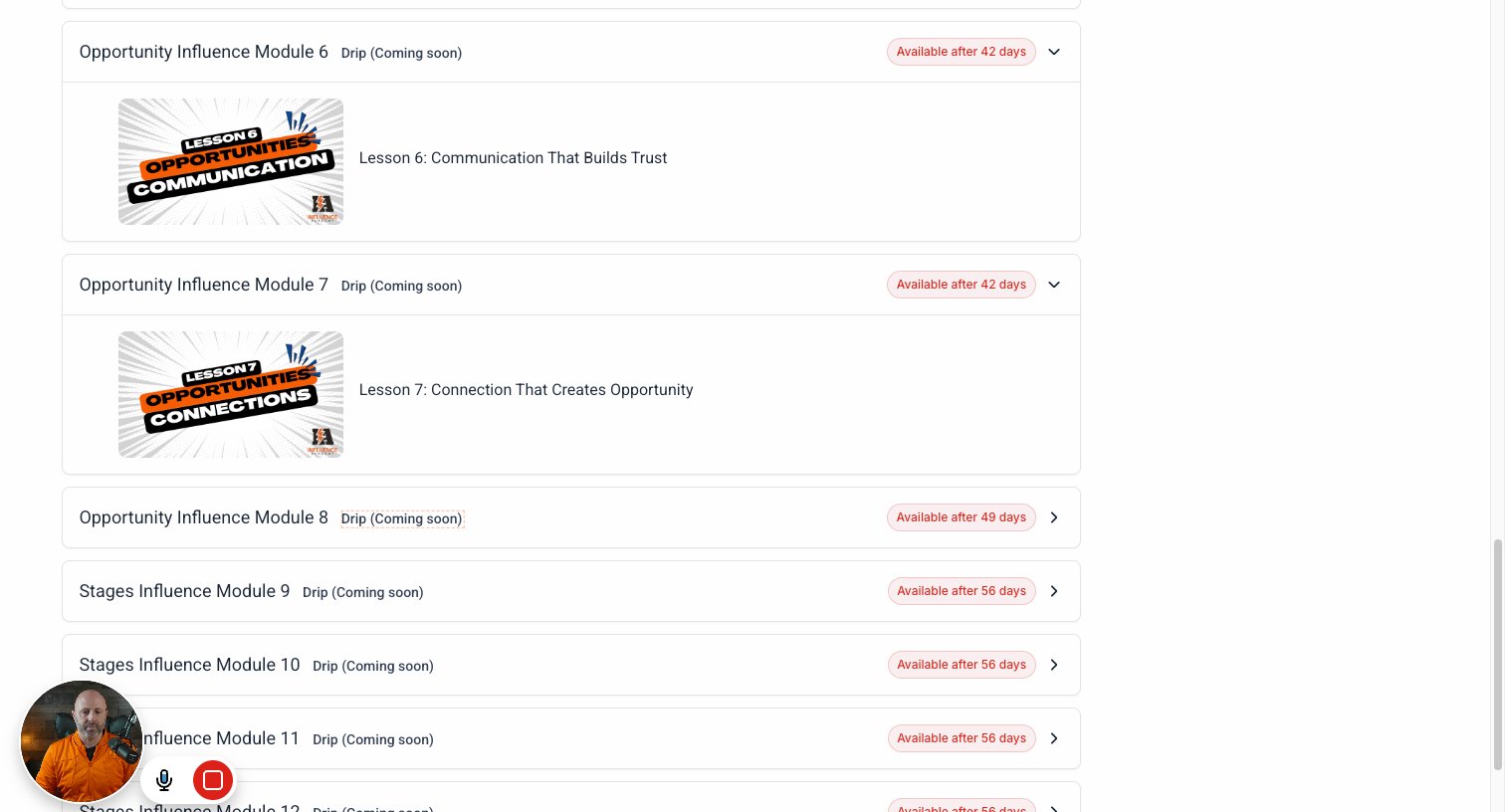The width and height of the screenshot is (1505, 812).
Task: Click the page vertical scrollbar thumb
Action: [x=1498, y=655]
